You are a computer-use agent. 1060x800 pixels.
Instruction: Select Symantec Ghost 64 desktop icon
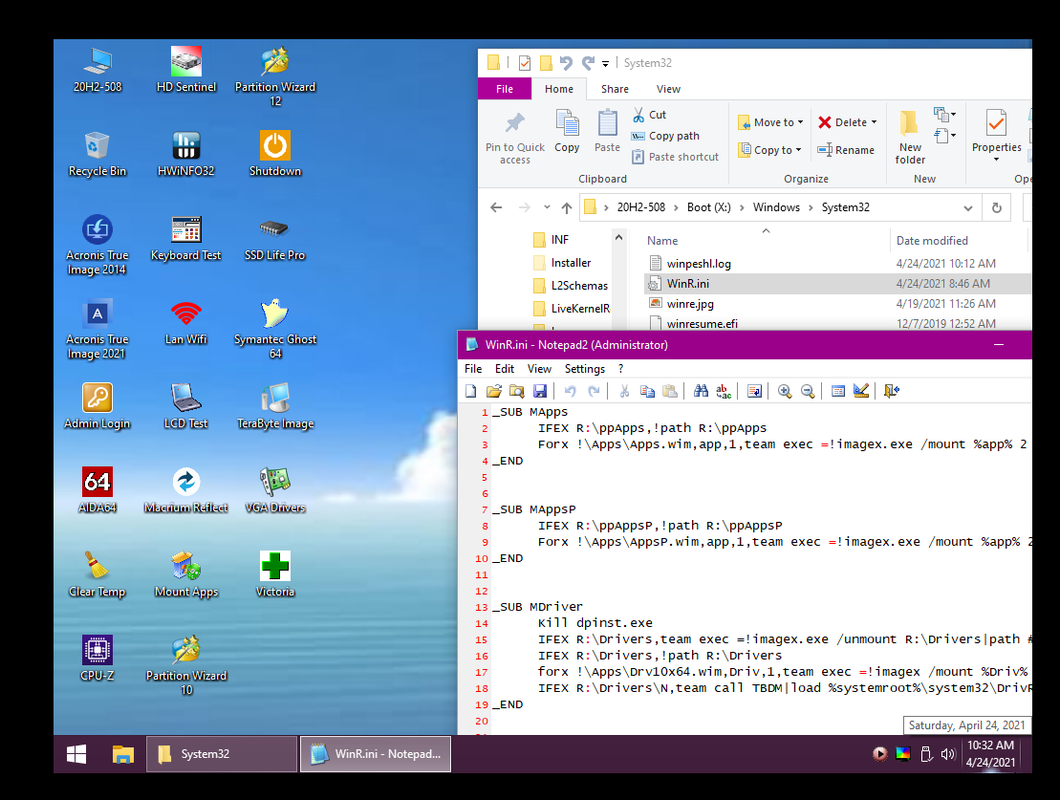275,329
